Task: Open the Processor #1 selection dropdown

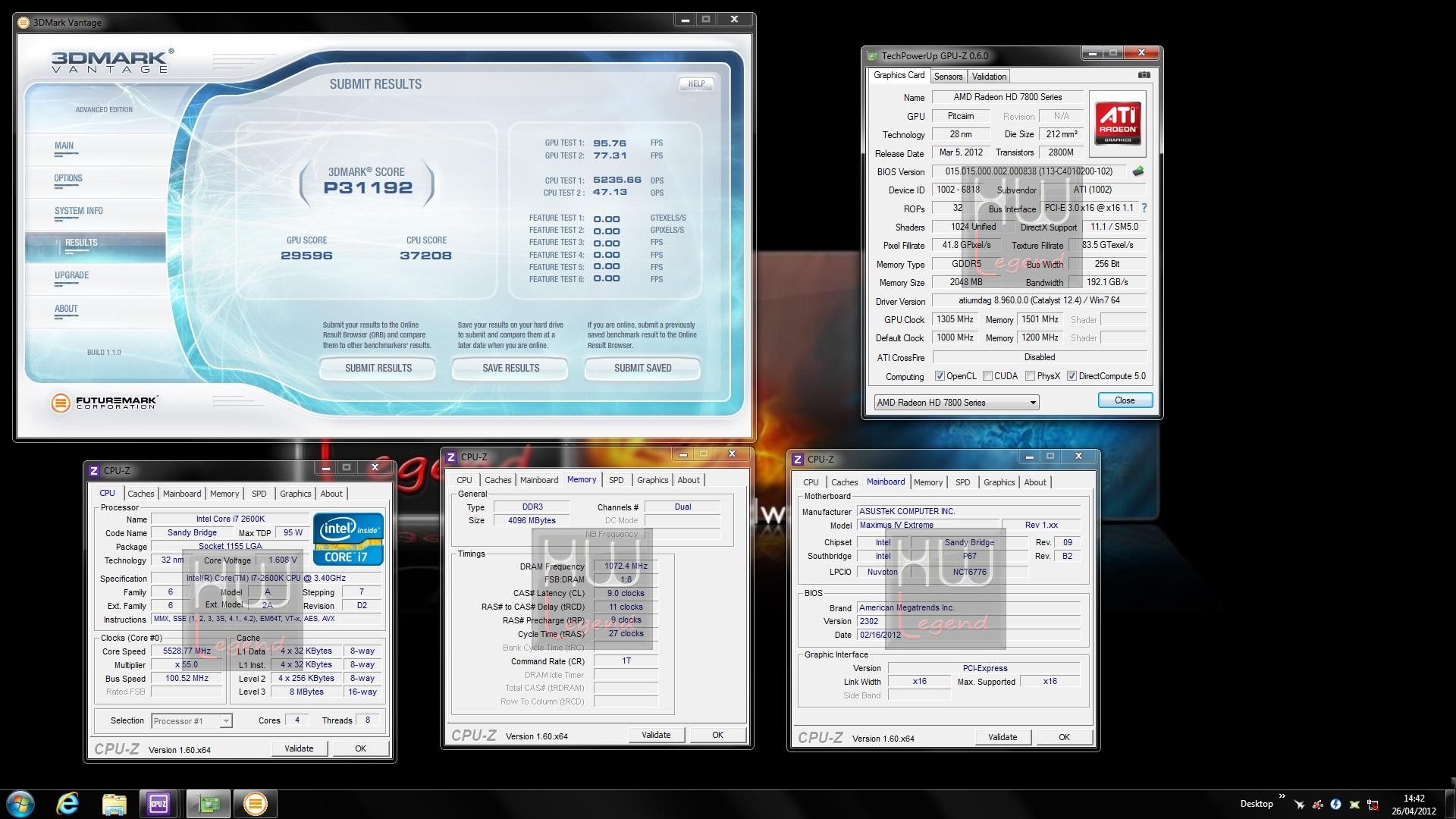Action: point(191,721)
